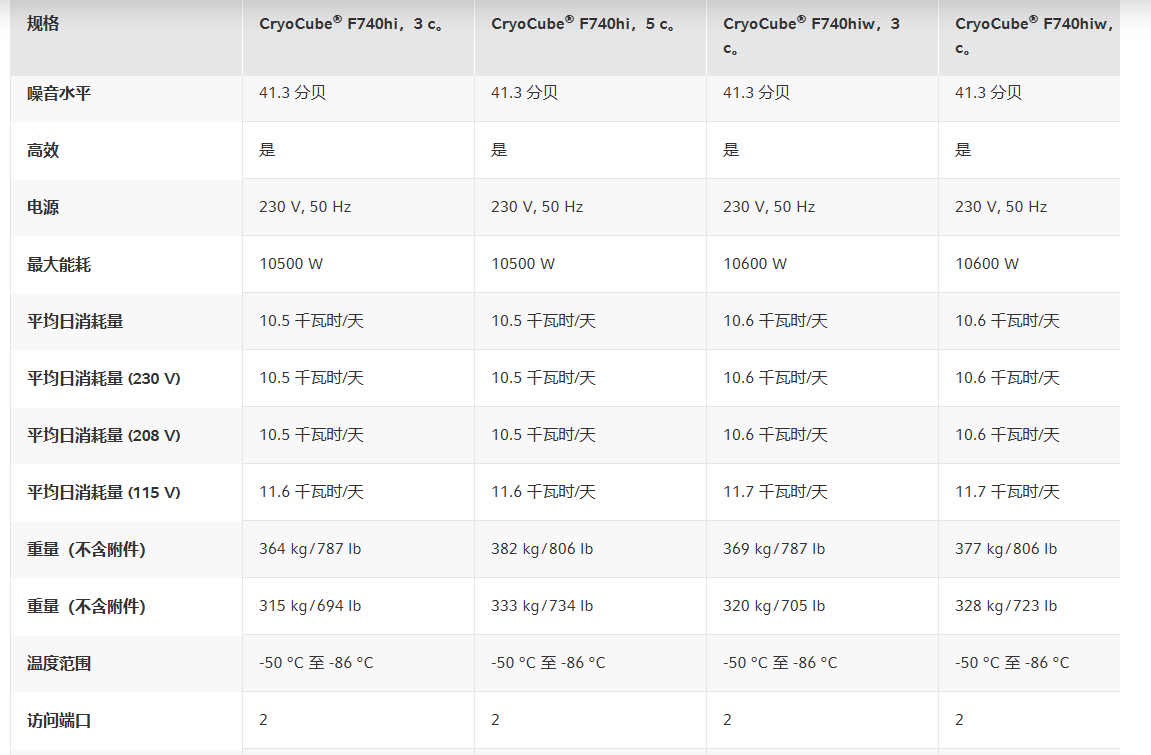
Task: Click the CryoCube F740hiw, 3 c. column header
Action: [x=811, y=35]
